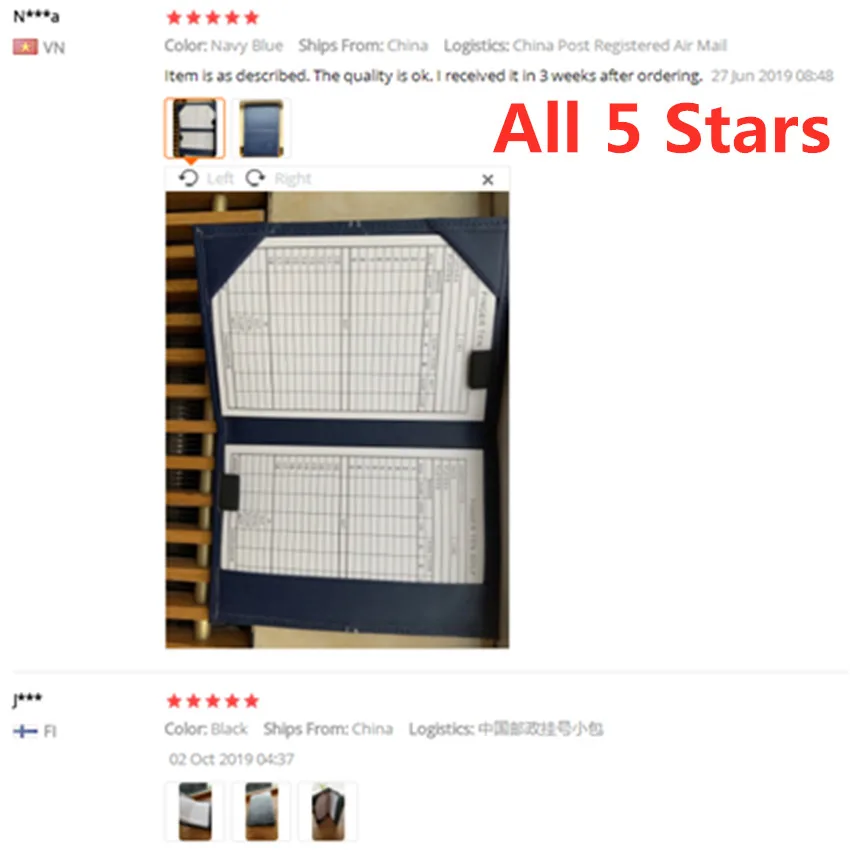
Task: Close the enlarged review photo viewer
Action: click(x=487, y=179)
